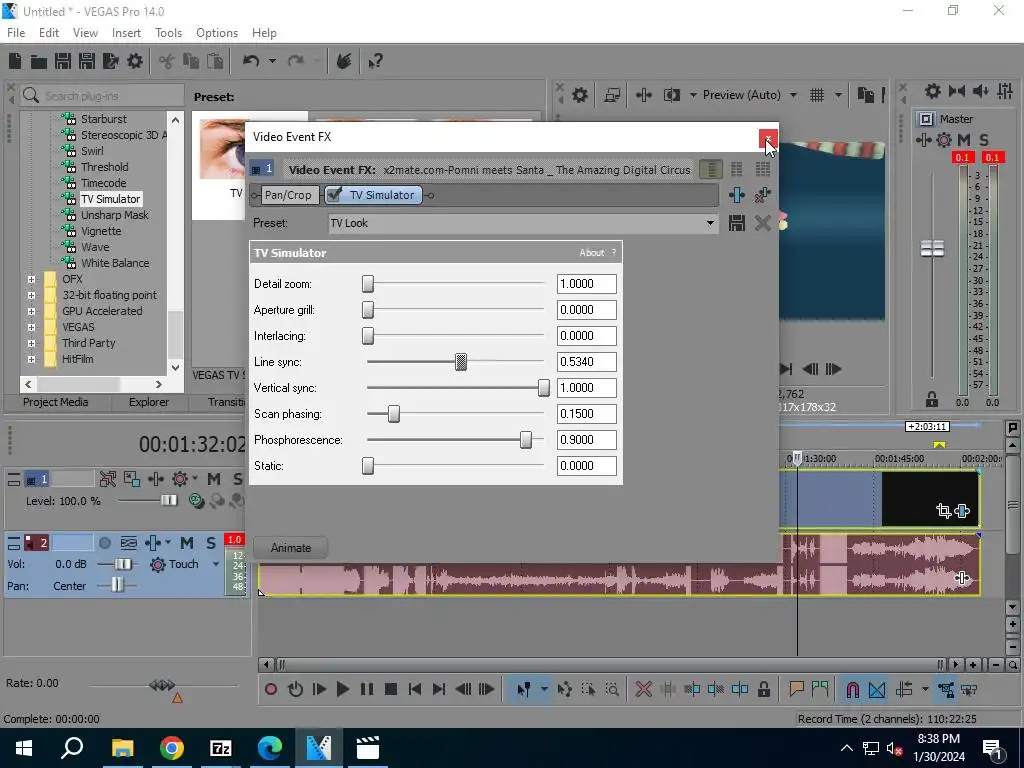Viewport: 1024px width, 768px height.
Task: Click the Delete Preset X icon
Action: pyautogui.click(x=762, y=223)
